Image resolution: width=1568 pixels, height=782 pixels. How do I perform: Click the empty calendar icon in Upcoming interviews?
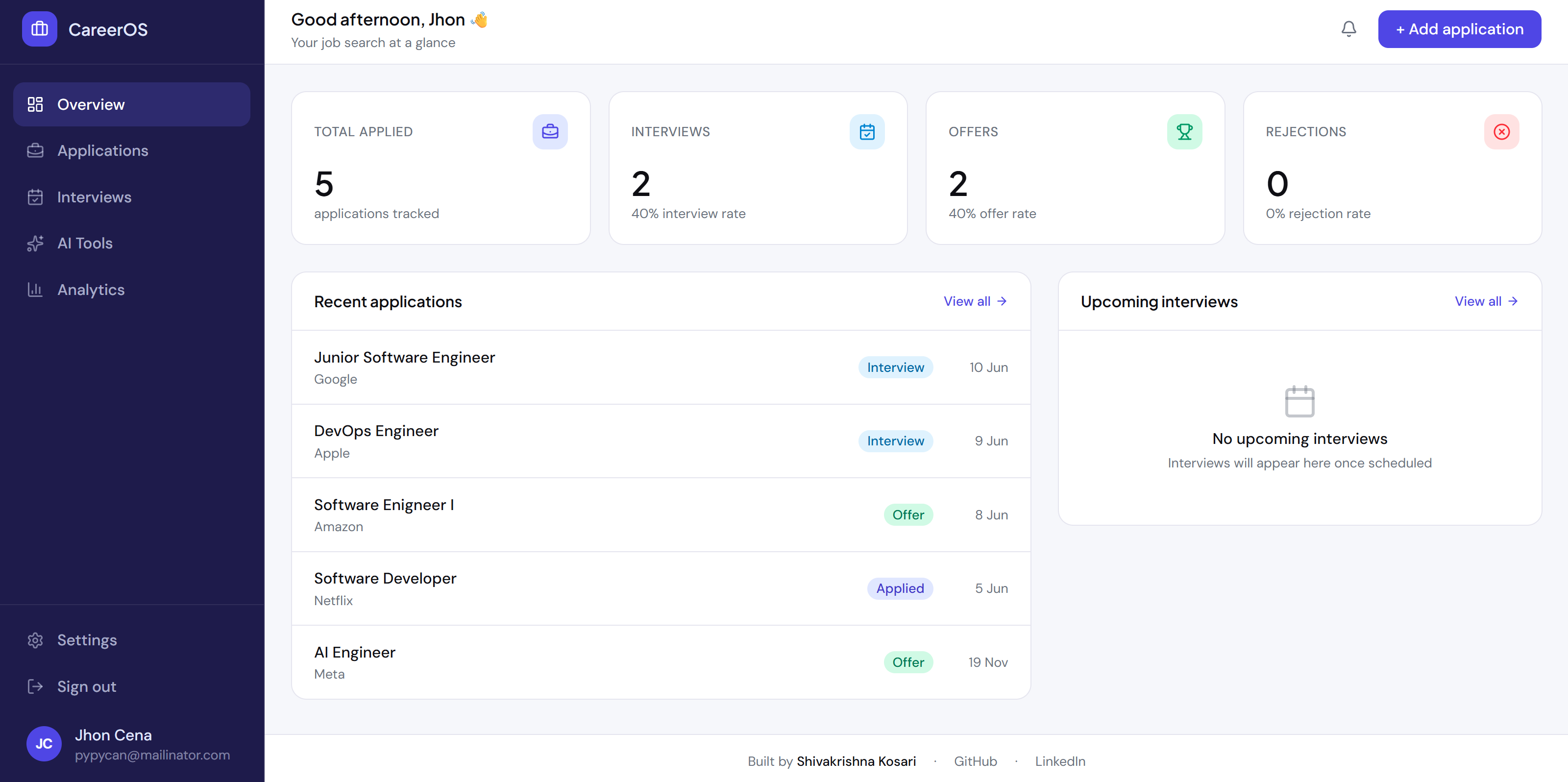(x=1299, y=402)
